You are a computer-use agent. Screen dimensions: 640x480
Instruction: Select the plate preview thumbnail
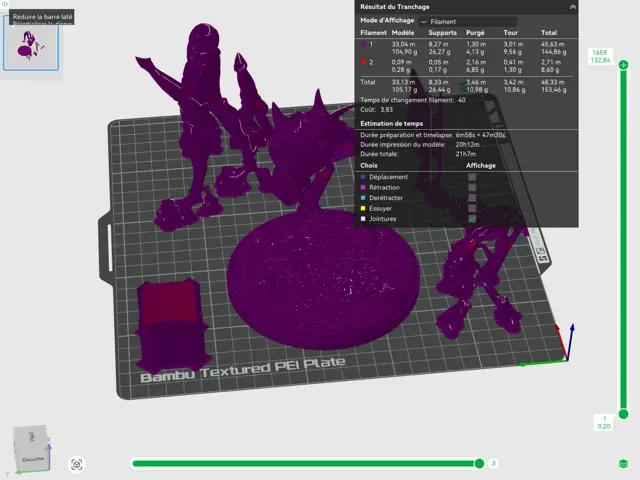31,43
